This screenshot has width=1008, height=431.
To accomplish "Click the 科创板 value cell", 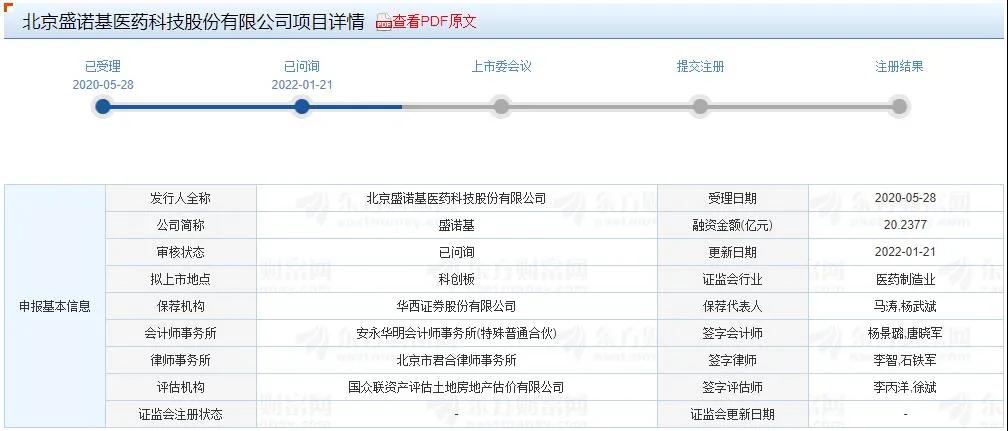I will click(456, 279).
